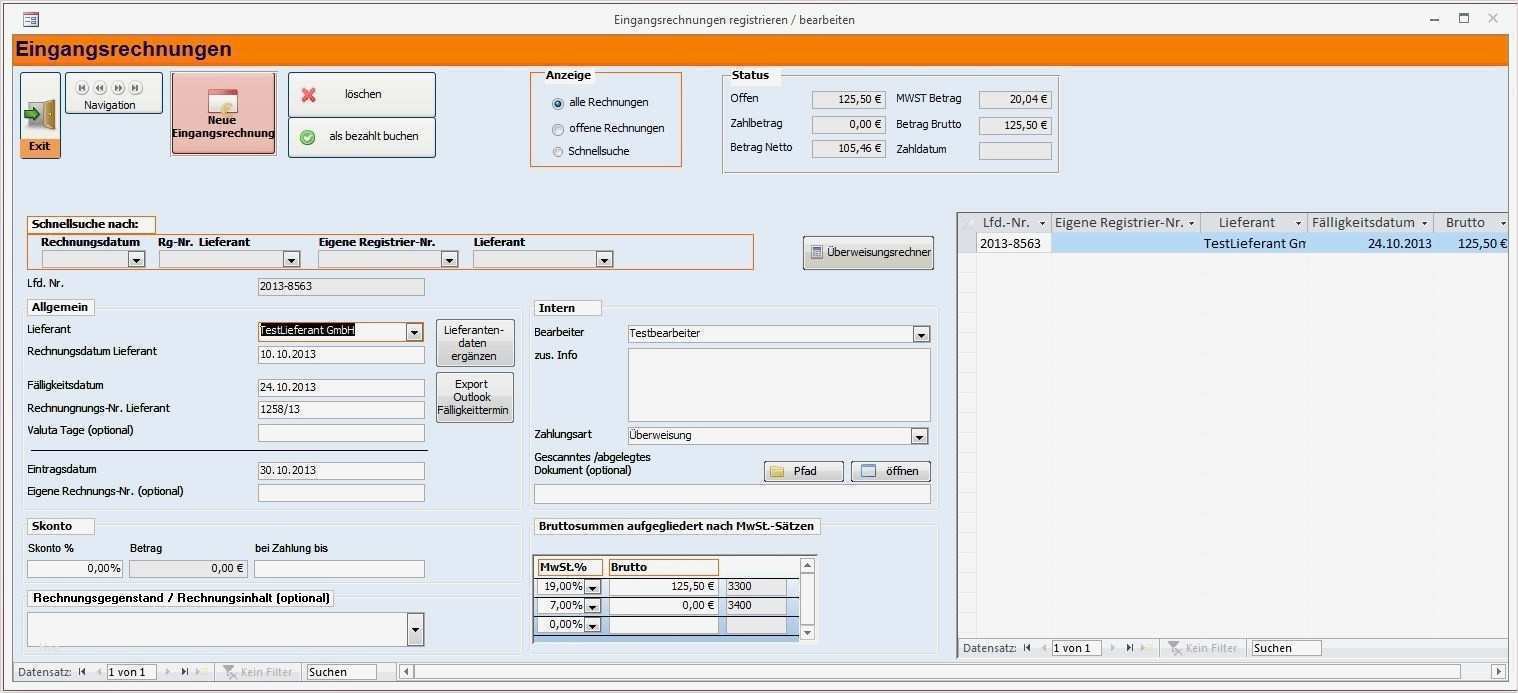Select the Schnellsuche radio button
The height and width of the screenshot is (693, 1518).
559,151
